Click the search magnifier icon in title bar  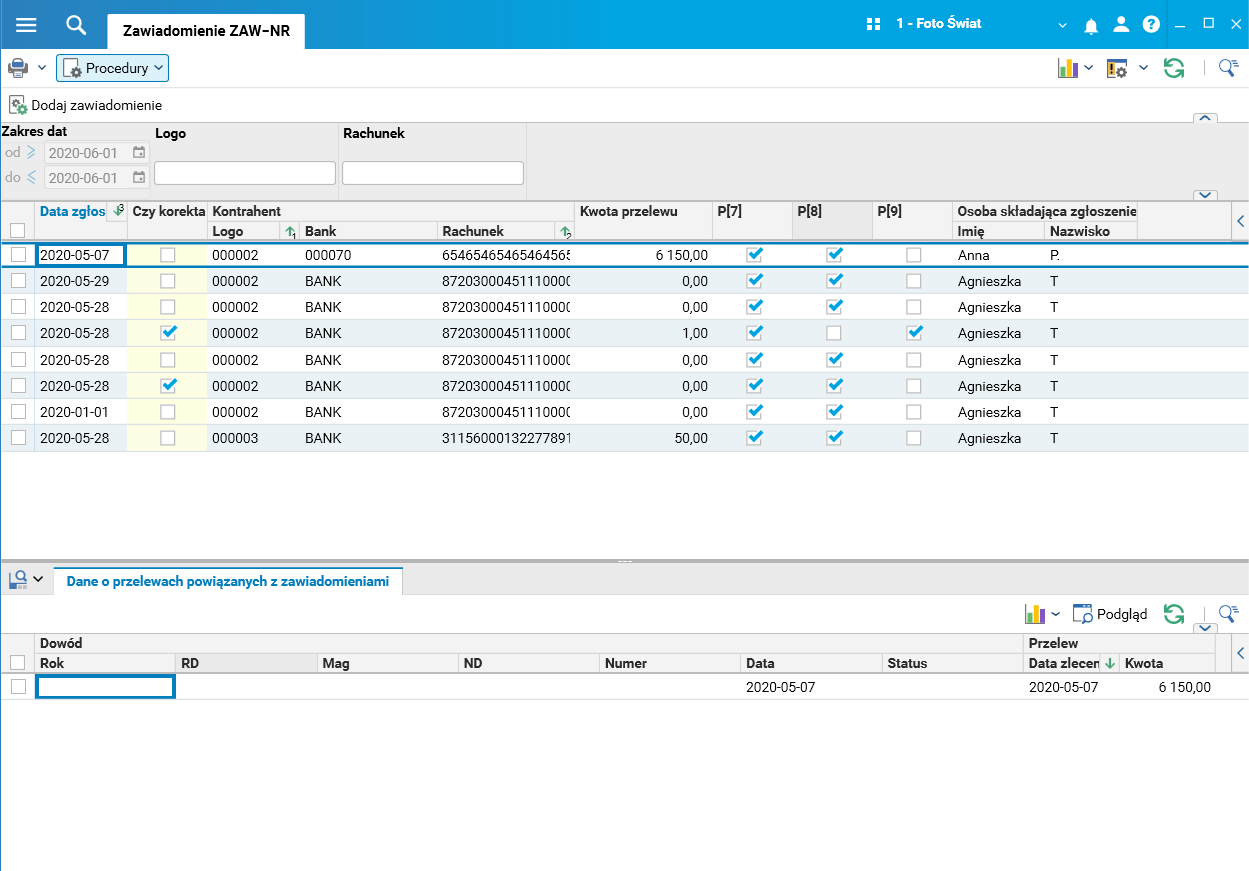(x=76, y=24)
